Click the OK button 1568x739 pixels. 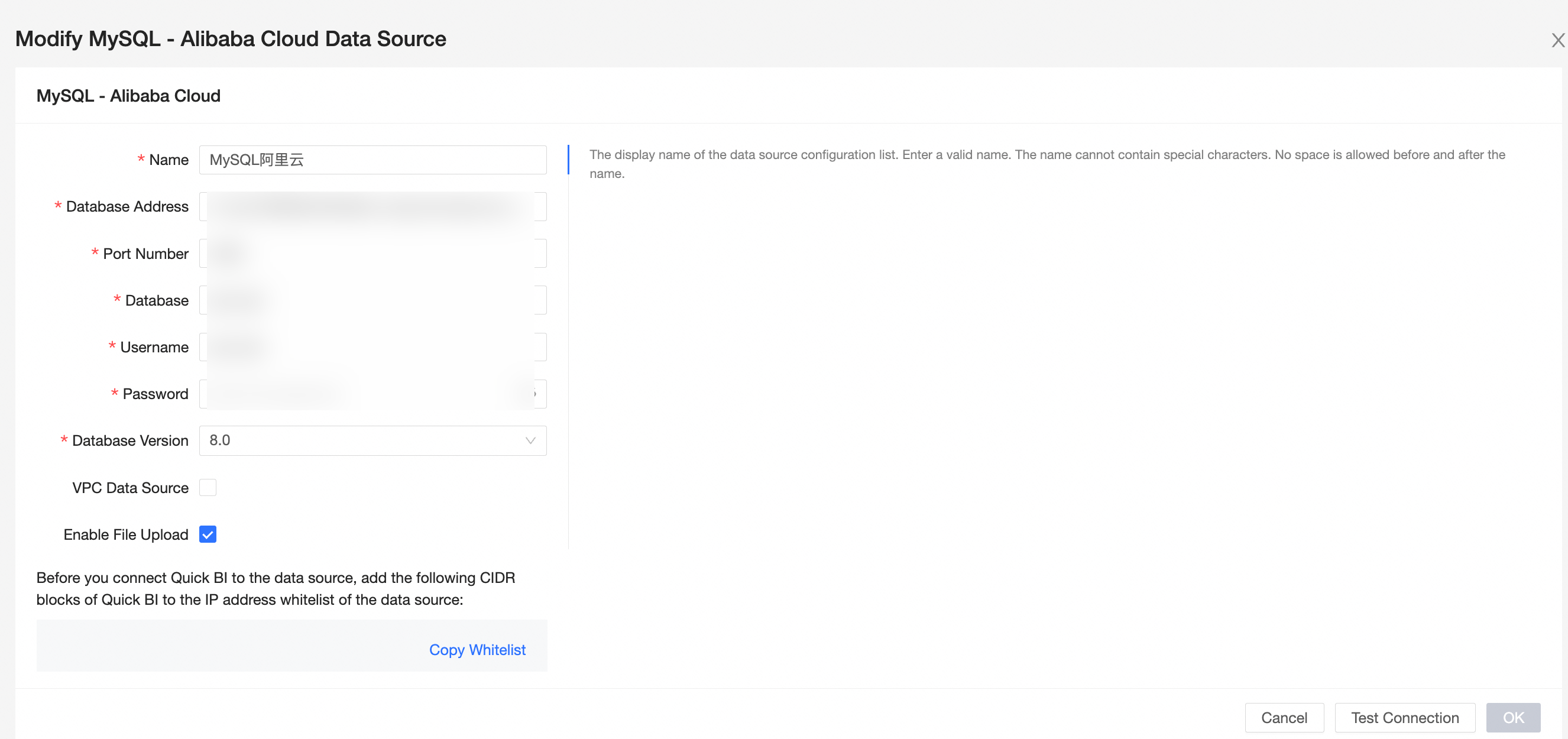point(1513,718)
